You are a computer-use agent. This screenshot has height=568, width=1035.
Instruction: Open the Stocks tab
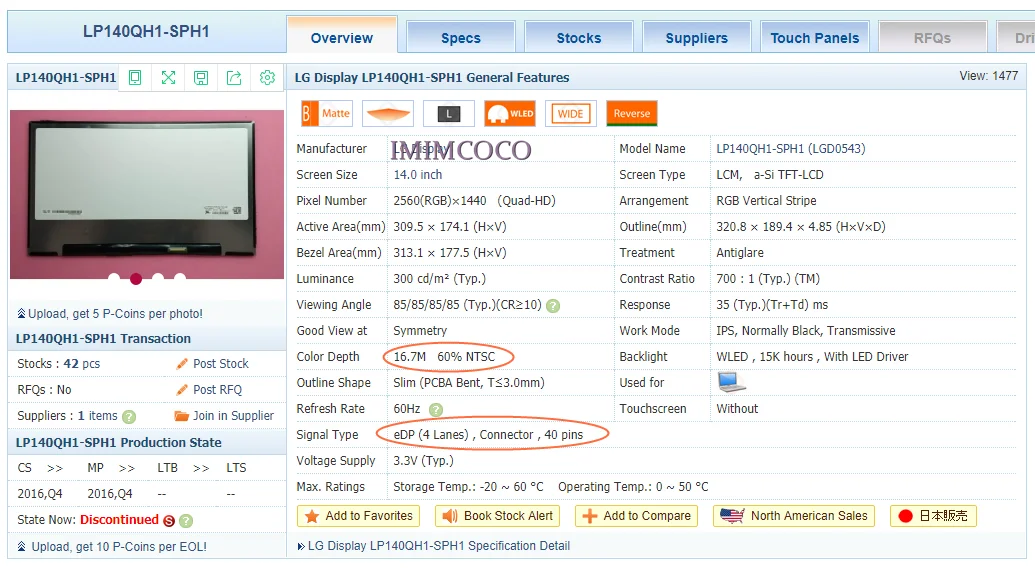pyautogui.click(x=579, y=38)
